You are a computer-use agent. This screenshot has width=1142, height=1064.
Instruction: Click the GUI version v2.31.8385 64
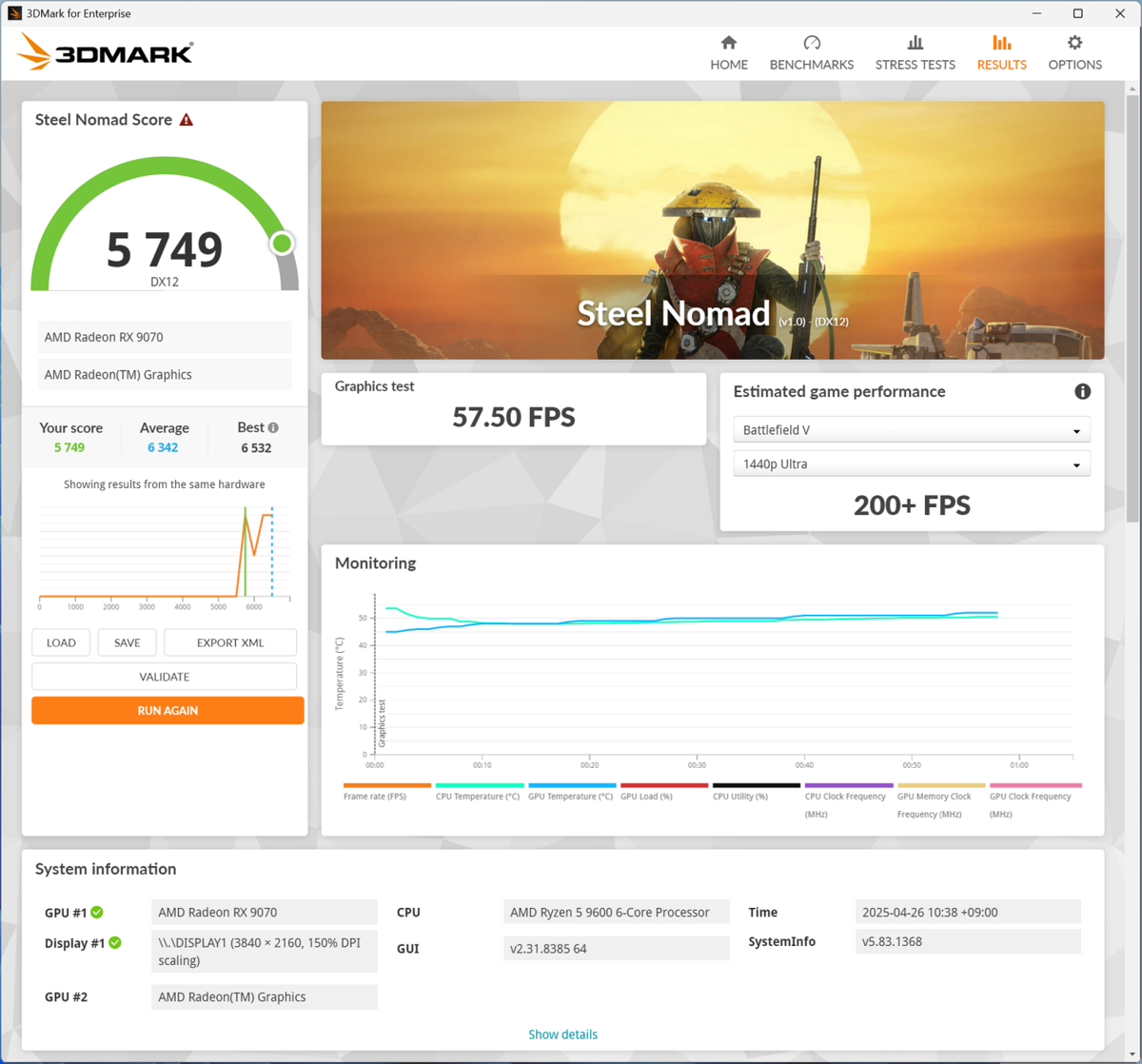[616, 949]
